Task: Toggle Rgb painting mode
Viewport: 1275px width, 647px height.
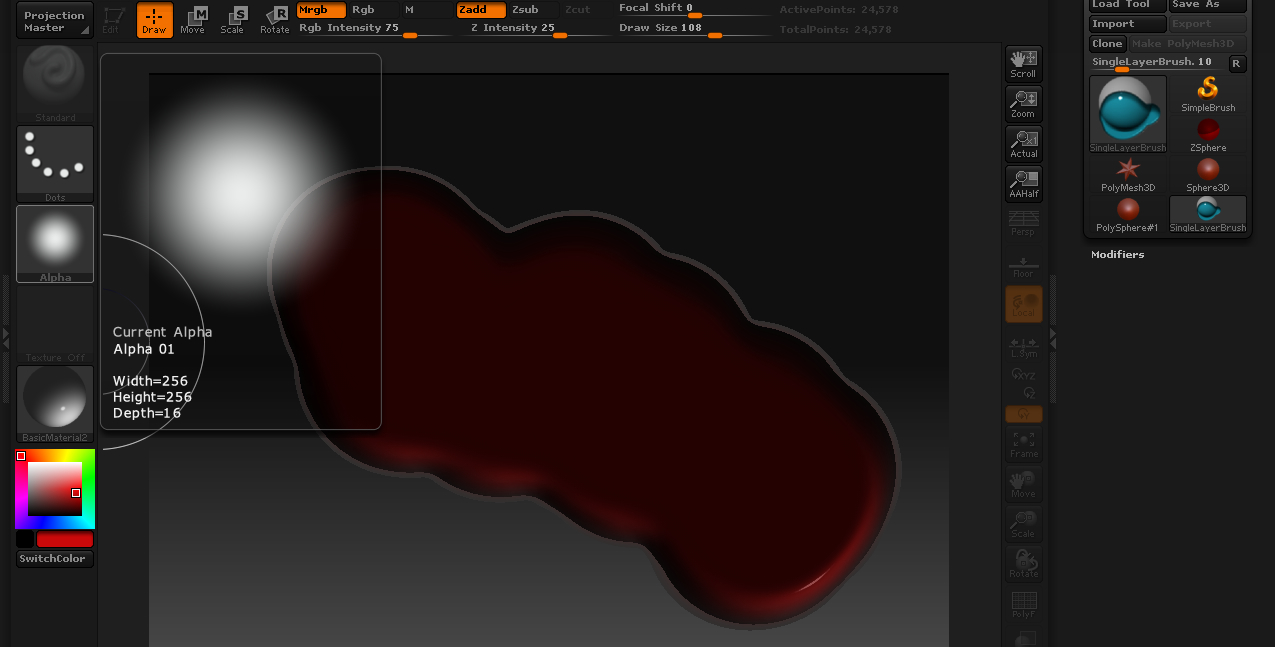Action: click(365, 10)
